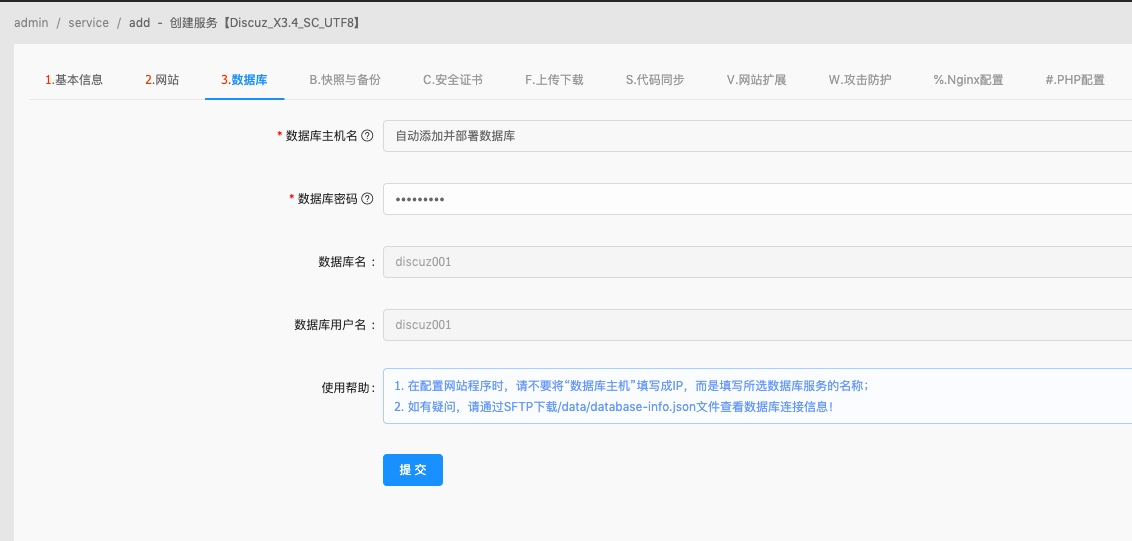This screenshot has width=1132, height=541.
Task: Open the B.快照与备份 tab
Action: tap(344, 80)
